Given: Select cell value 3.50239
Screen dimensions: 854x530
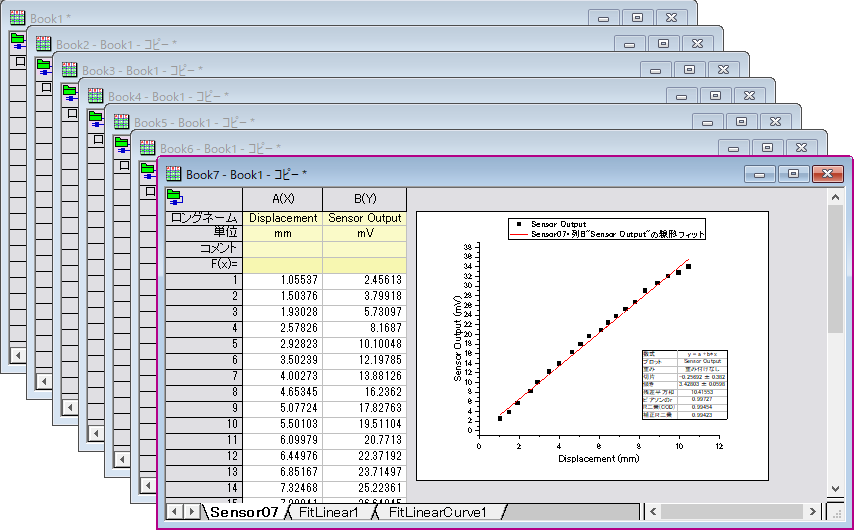Looking at the screenshot, I should coord(283,360).
